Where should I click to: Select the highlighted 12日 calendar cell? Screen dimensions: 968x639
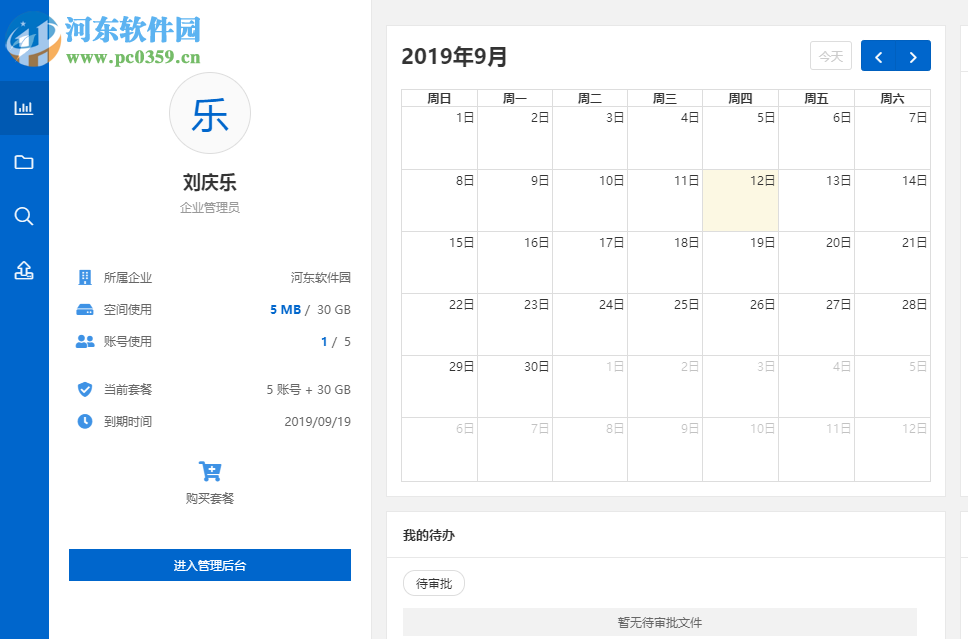tap(740, 199)
